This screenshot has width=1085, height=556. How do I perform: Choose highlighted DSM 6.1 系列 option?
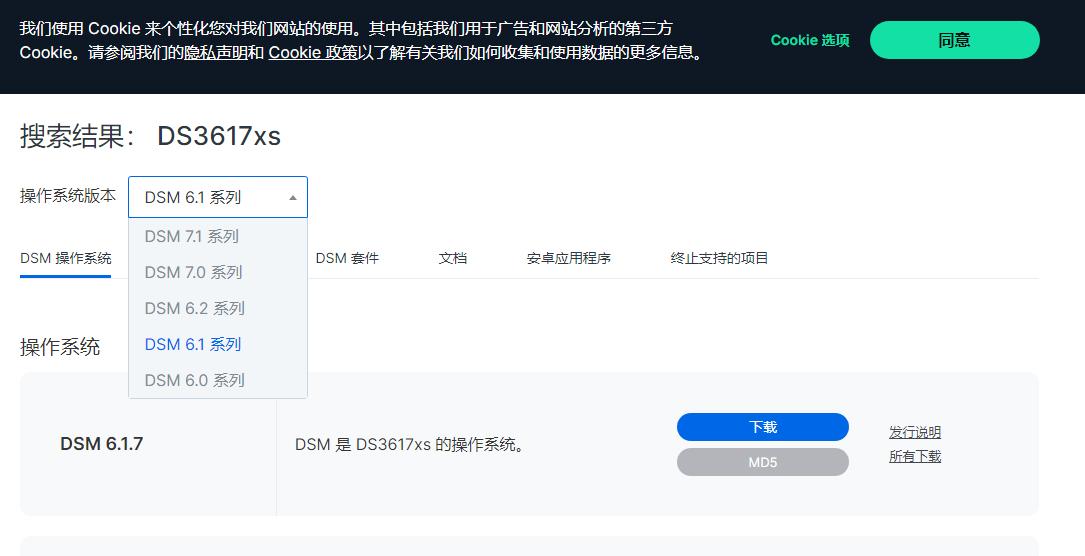tap(217, 344)
